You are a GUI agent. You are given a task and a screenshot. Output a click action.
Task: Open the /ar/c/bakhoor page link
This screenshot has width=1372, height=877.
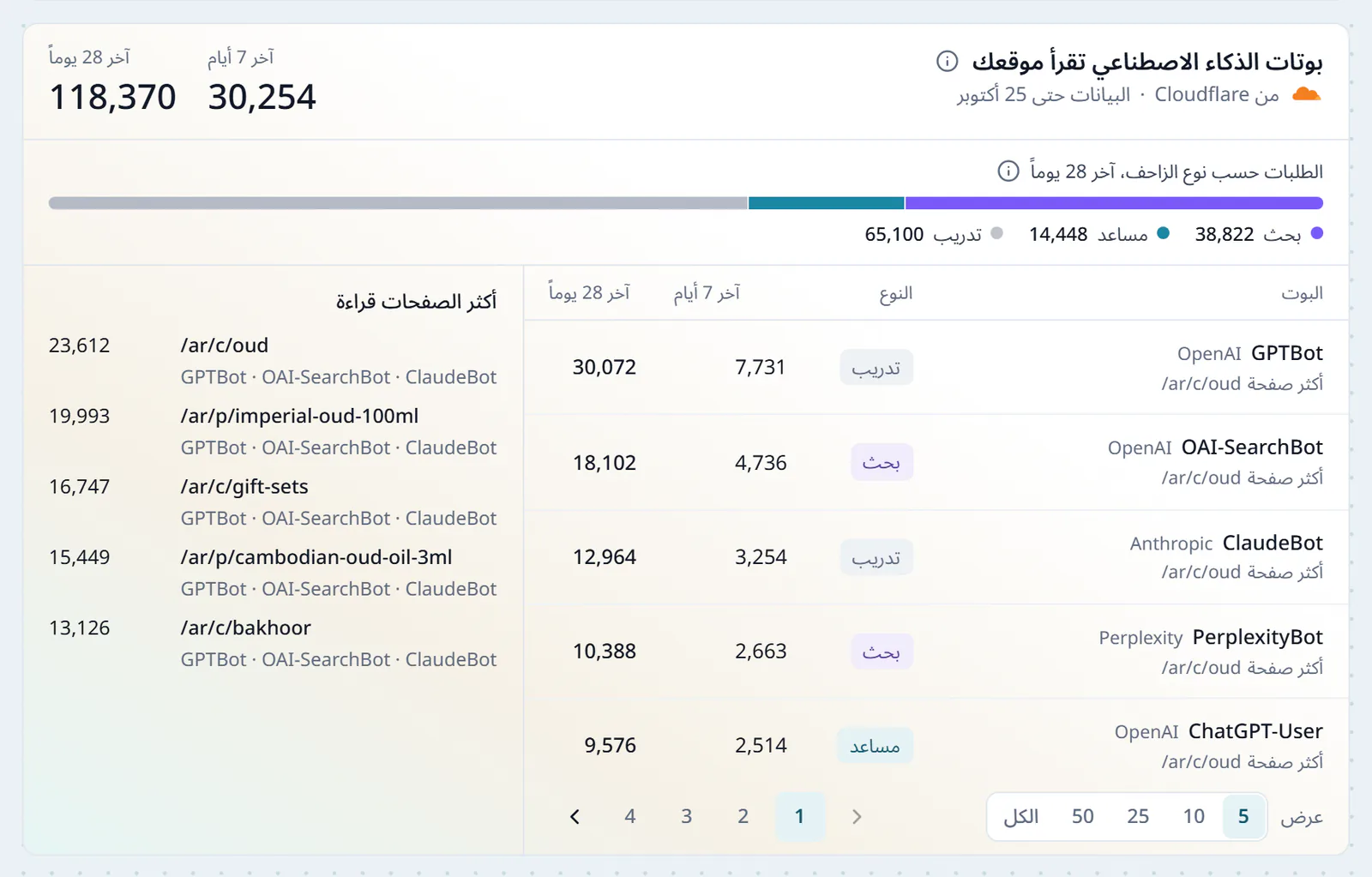coord(245,628)
